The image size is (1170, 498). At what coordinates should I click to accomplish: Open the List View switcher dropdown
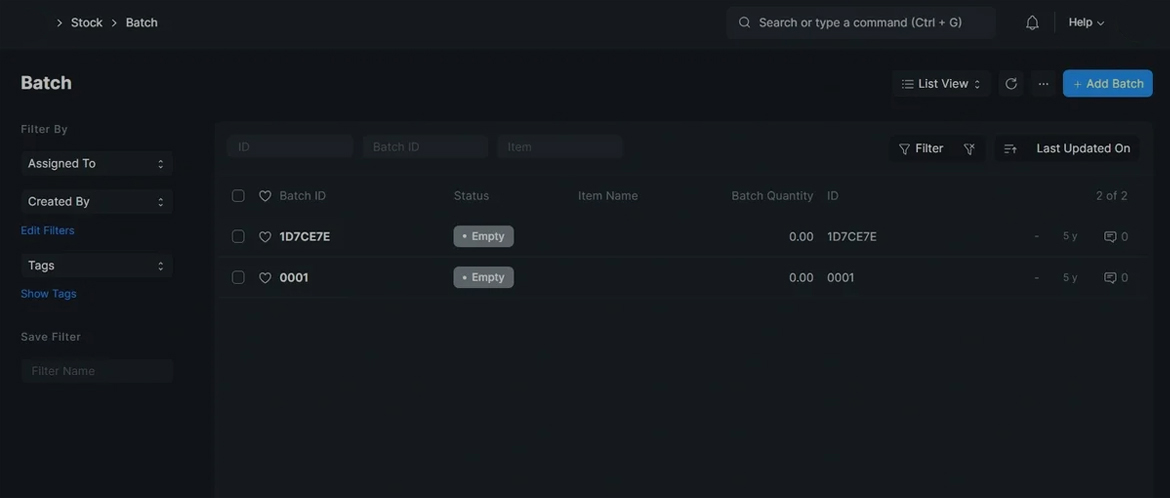pyautogui.click(x=941, y=84)
